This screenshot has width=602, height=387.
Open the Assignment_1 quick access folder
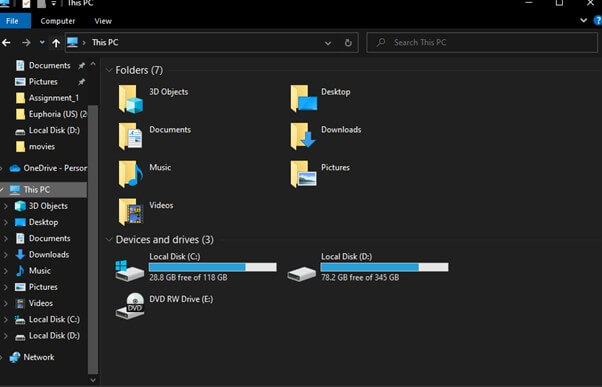[x=47, y=98]
